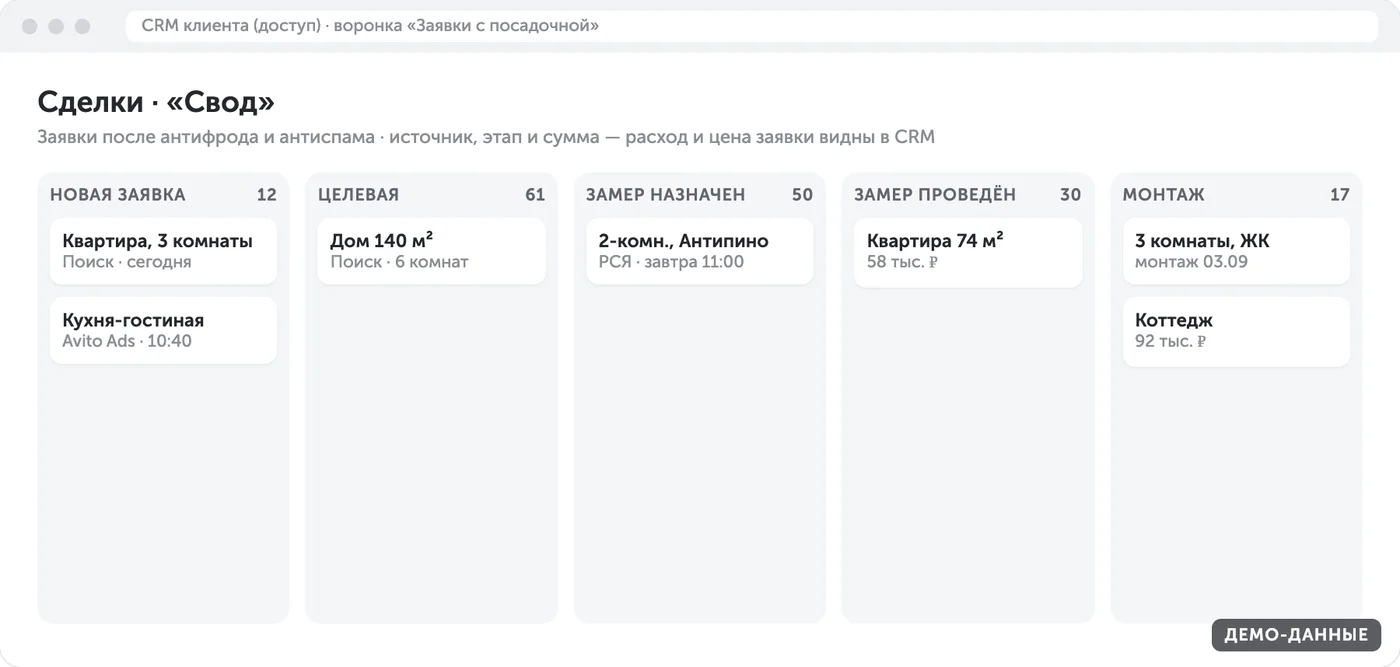Viewport: 1400px width, 667px height.
Task: Open the 'Коттедж' deal card
Action: pos(1236,330)
